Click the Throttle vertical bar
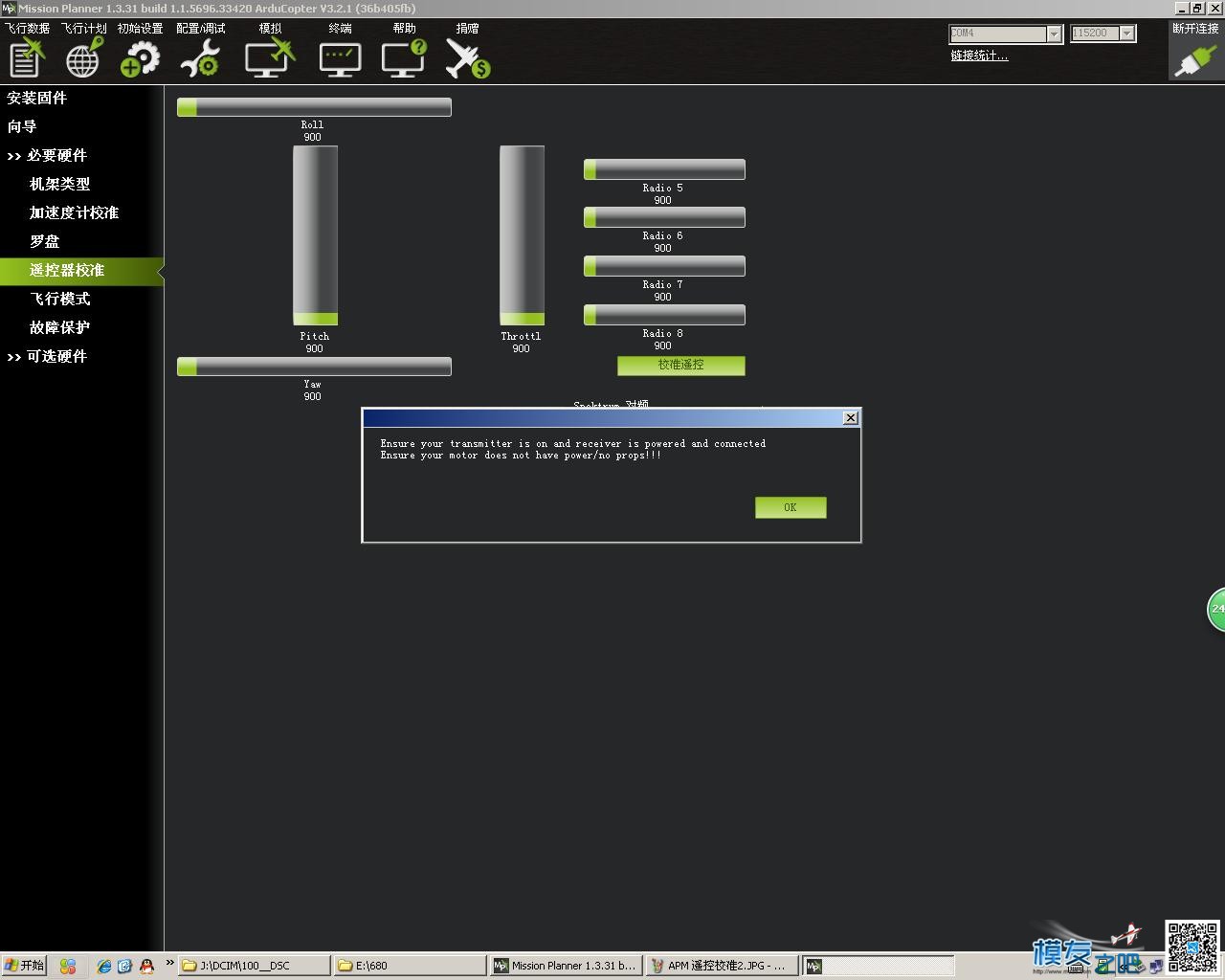1225x980 pixels. point(522,235)
